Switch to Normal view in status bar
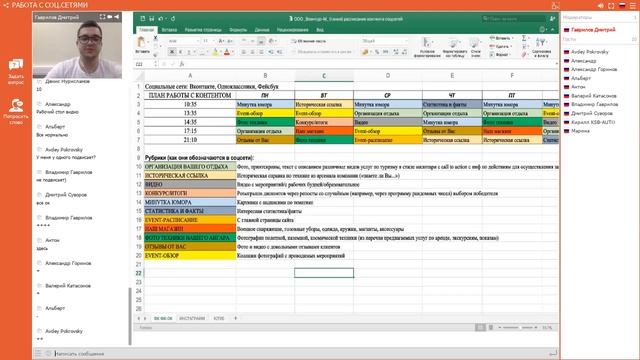 (480, 328)
